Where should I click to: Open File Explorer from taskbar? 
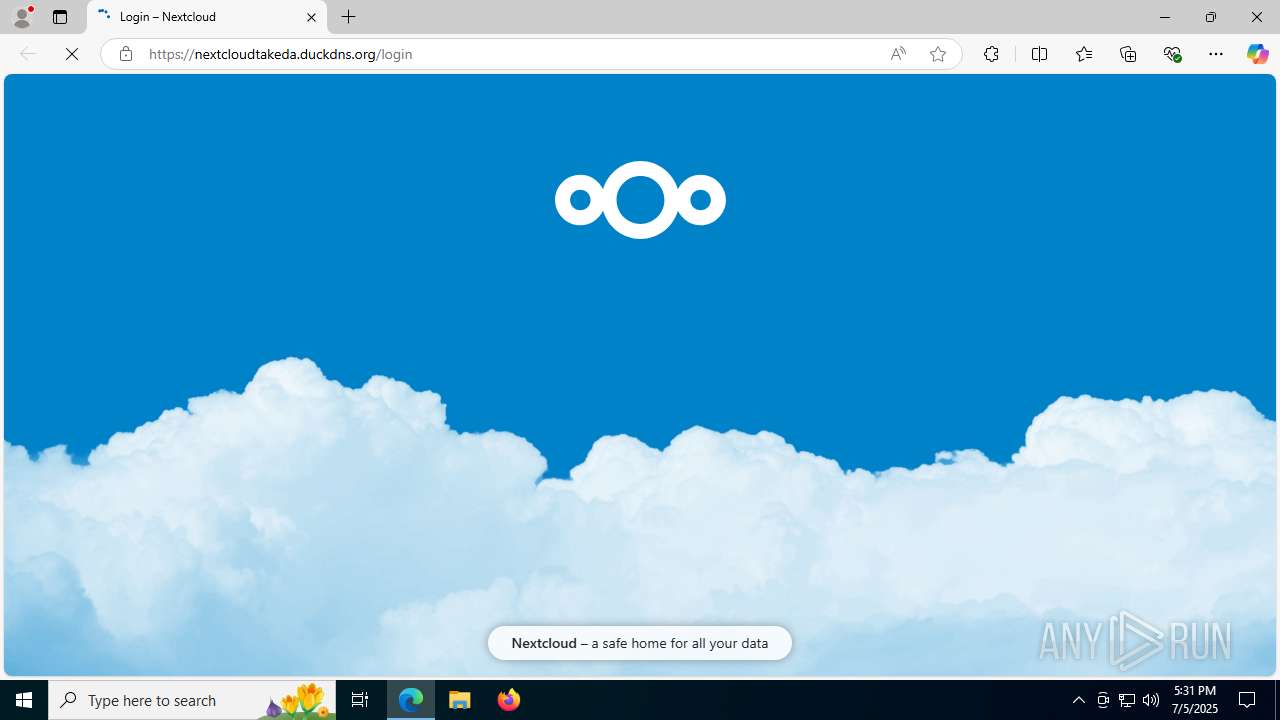(x=460, y=700)
